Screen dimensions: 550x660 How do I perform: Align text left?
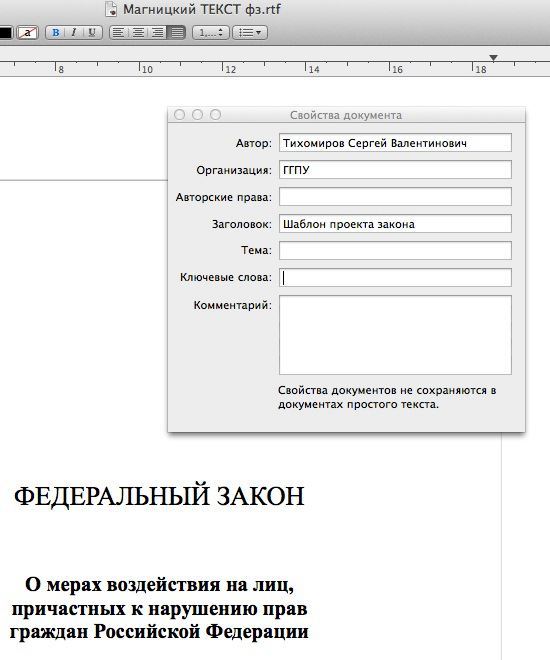[x=119, y=32]
